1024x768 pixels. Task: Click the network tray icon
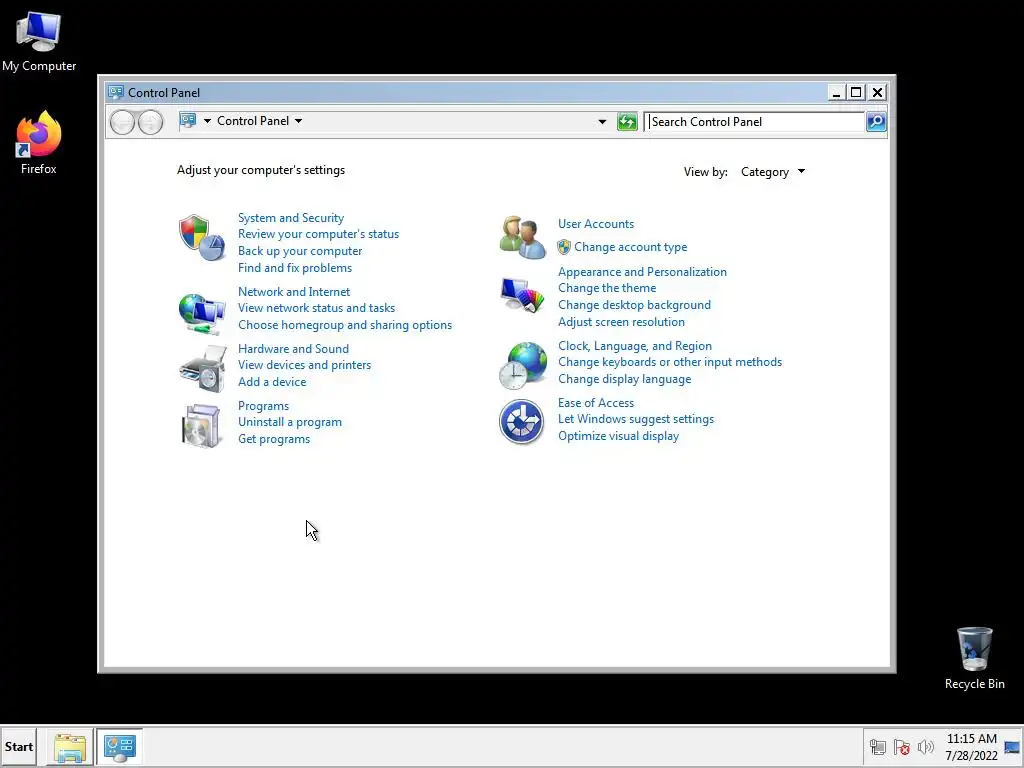[878, 747]
